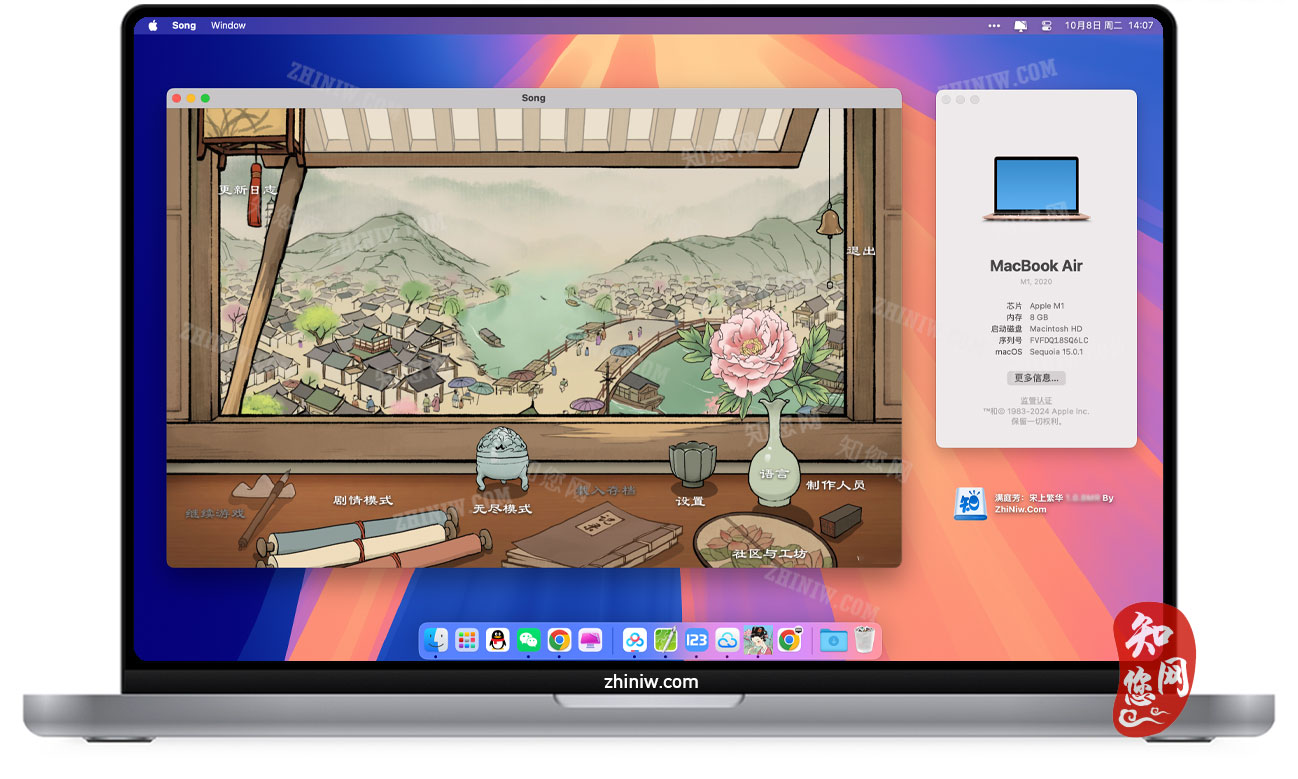Open 更新日志 update log in game
Viewport: 1298px width, 779px height.
247,189
